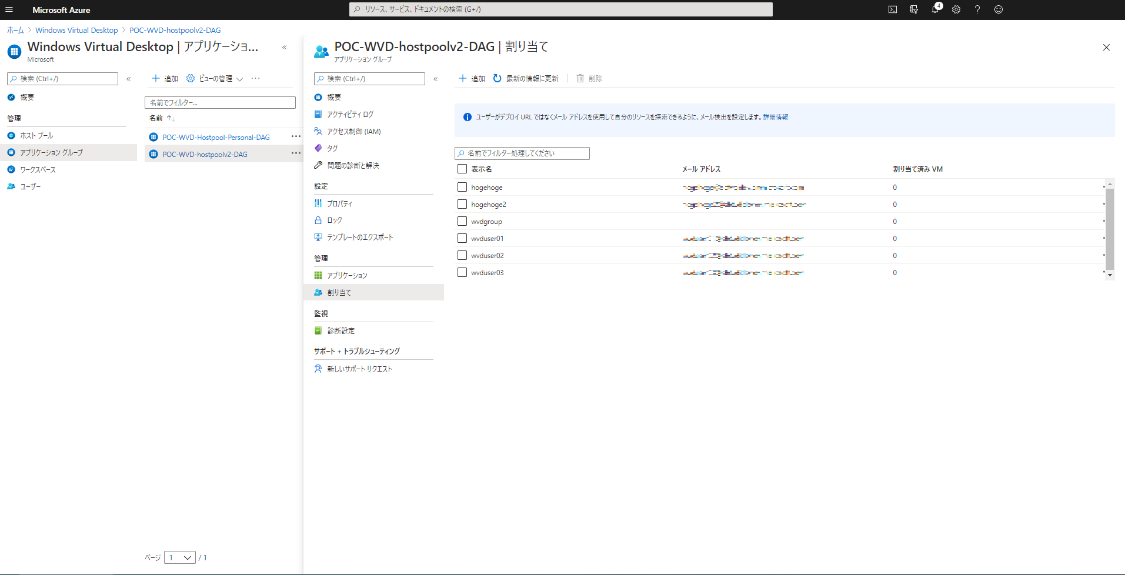
Task: Focus the filter box above the 表示名 column
Action: [522, 154]
